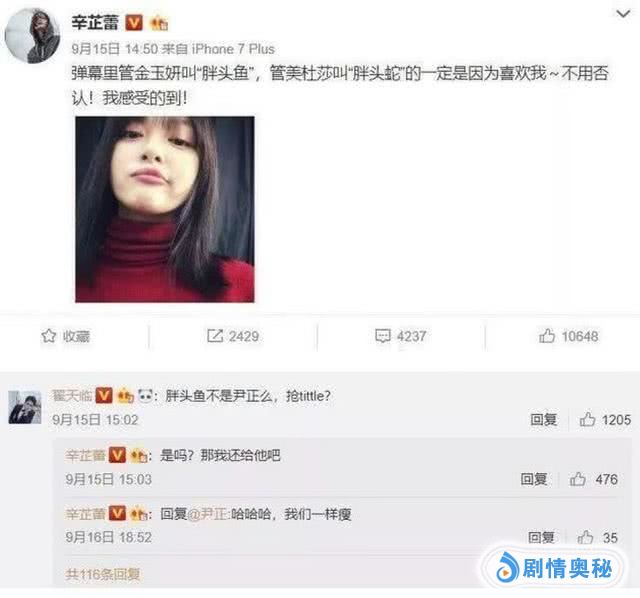Open 翟天临's comment avatar
The width and height of the screenshot is (640, 598).
pyautogui.click(x=25, y=407)
